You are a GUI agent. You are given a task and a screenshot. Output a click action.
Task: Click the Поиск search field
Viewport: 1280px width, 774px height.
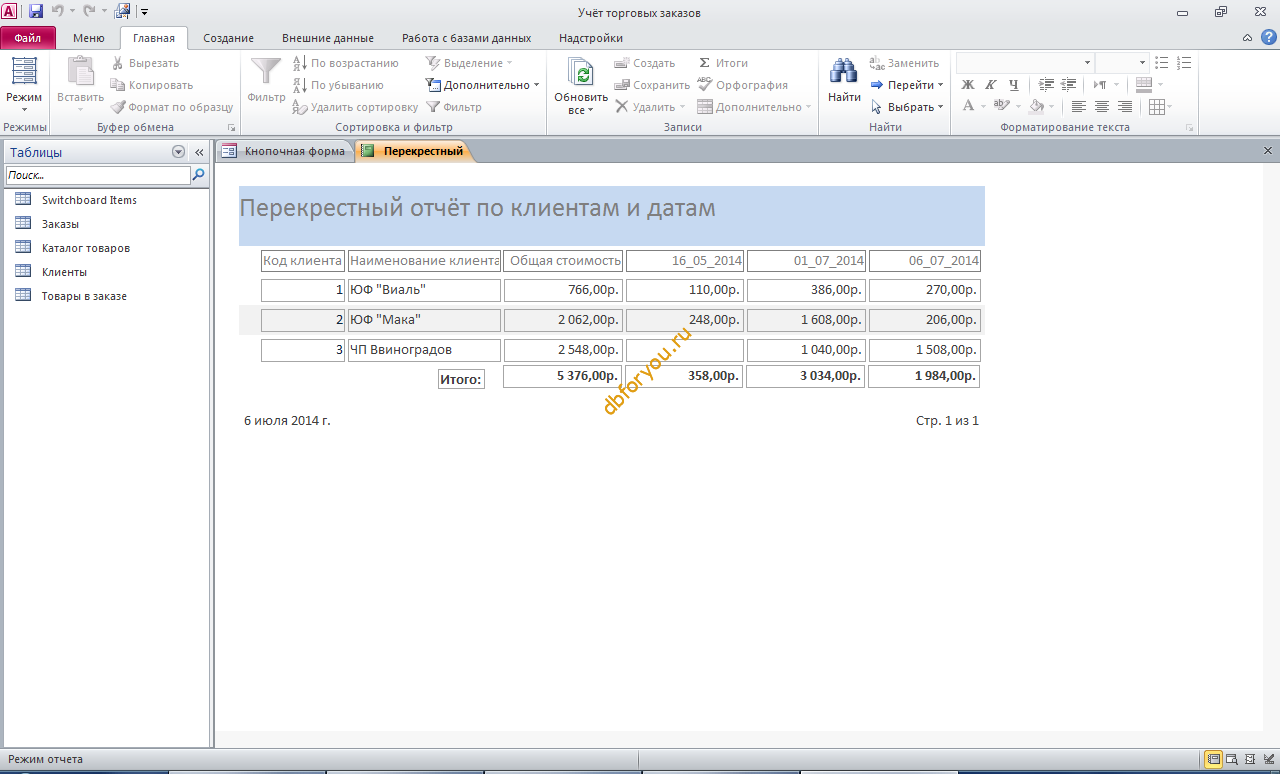click(98, 175)
